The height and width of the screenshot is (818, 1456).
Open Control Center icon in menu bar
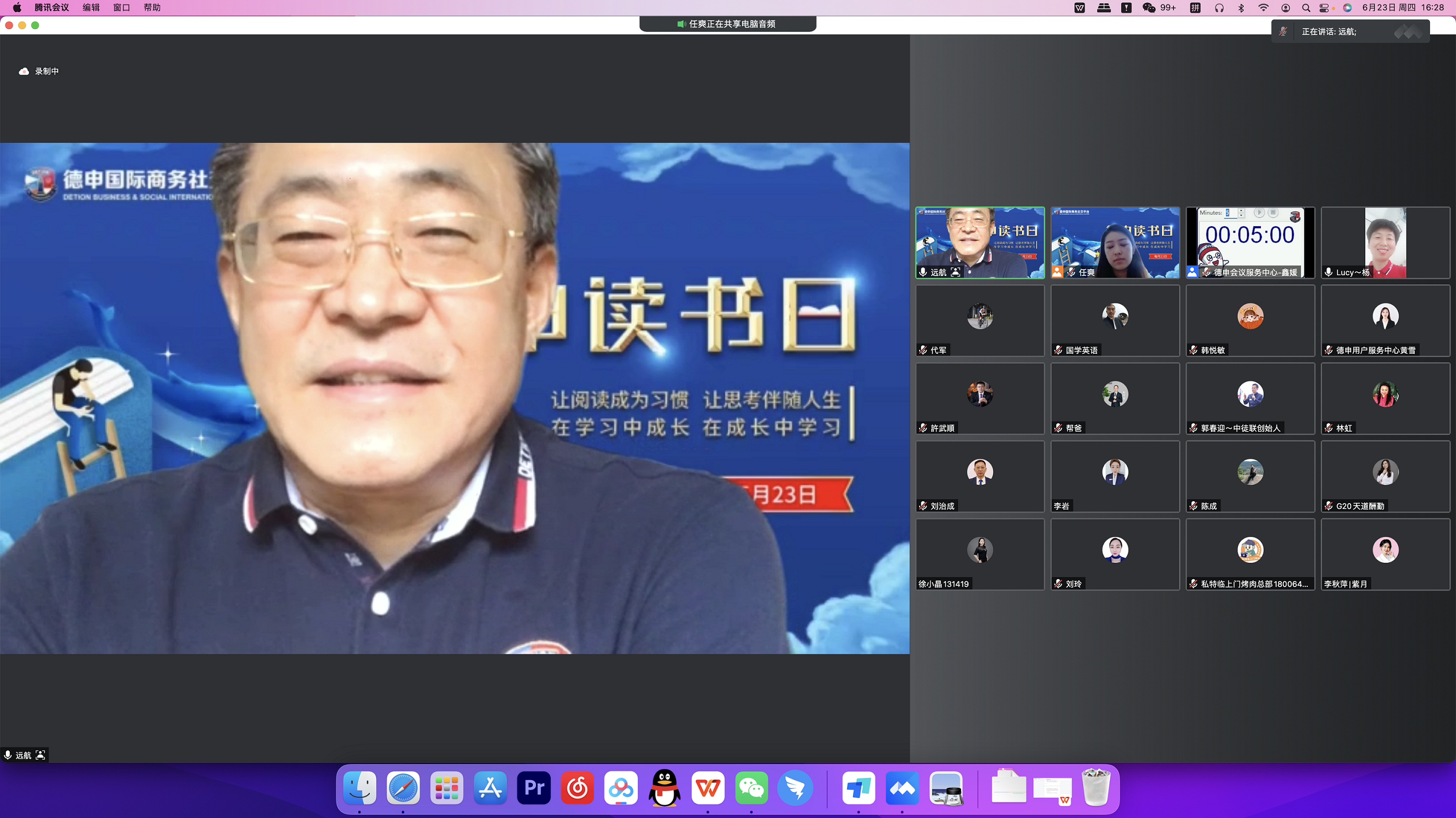[1324, 7]
